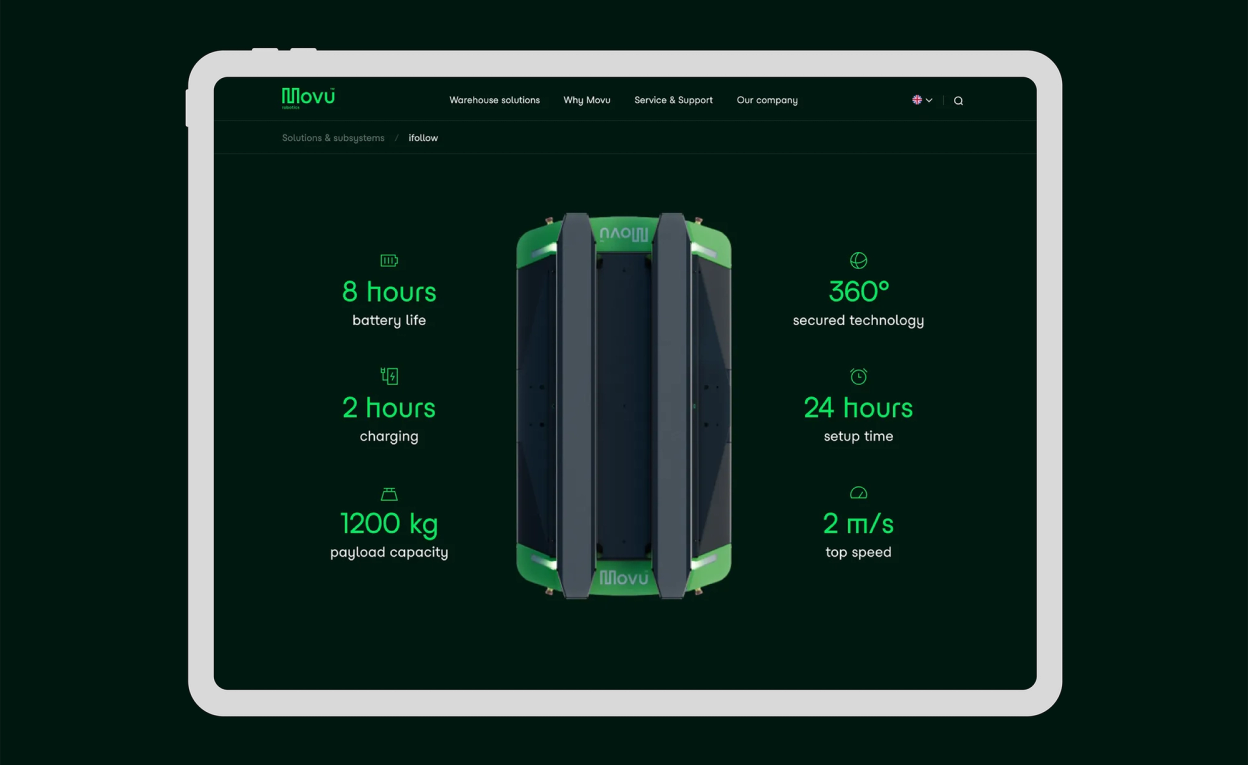This screenshot has height=765, width=1248.
Task: Click the "payload capacity" label
Action: pos(389,552)
